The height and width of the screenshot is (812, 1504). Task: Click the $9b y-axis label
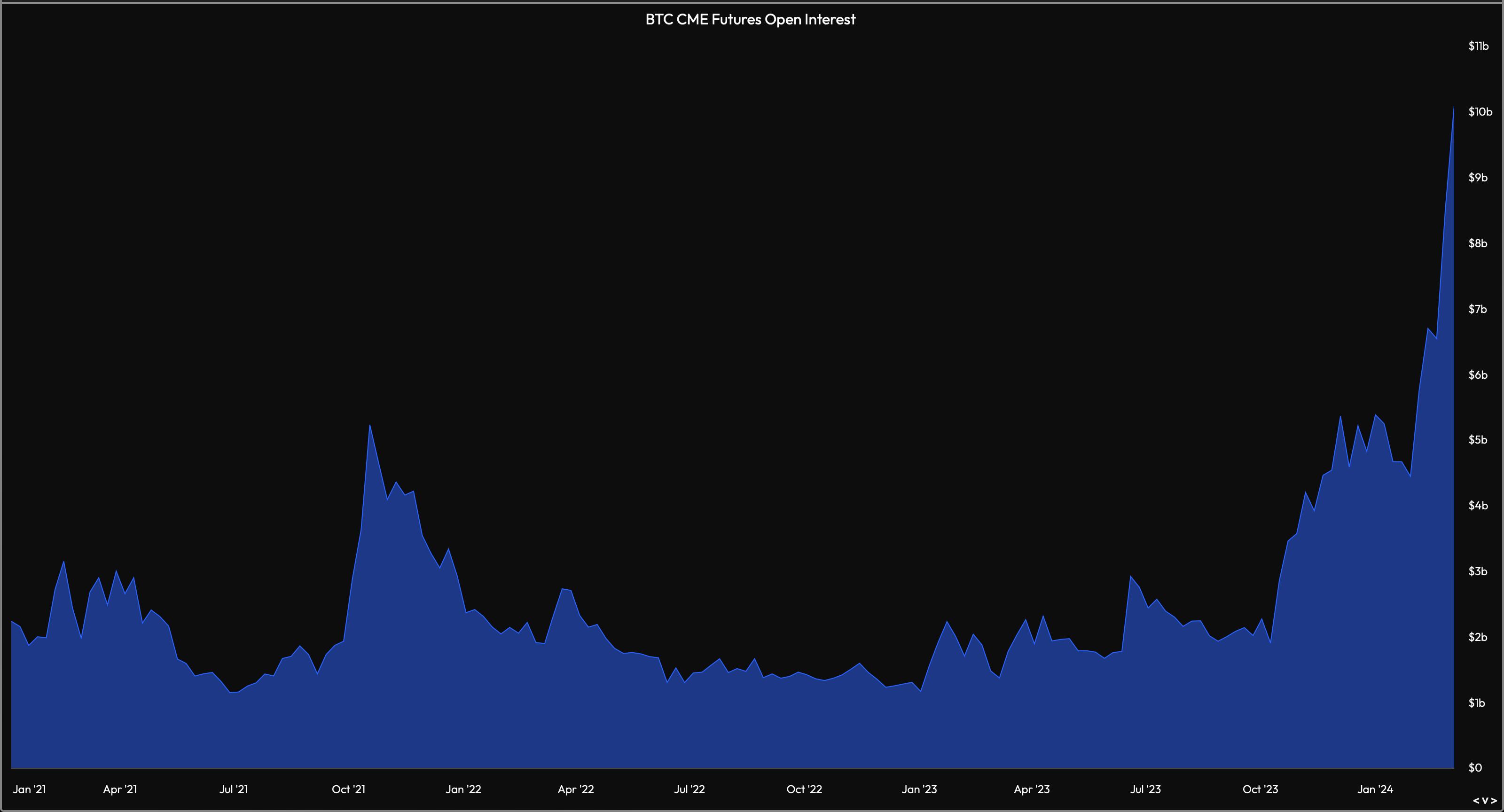click(x=1478, y=178)
